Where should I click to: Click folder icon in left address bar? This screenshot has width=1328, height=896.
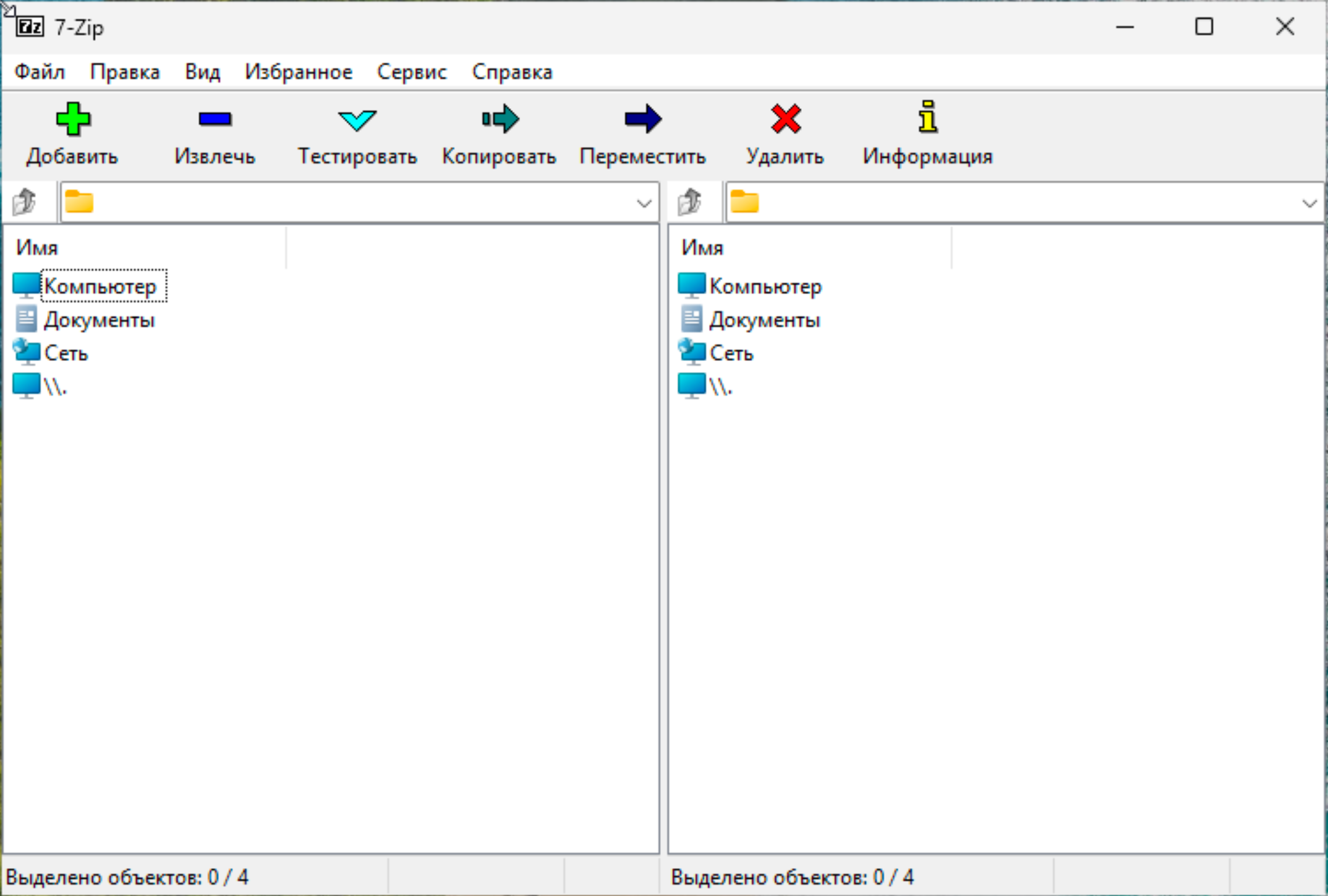click(79, 201)
